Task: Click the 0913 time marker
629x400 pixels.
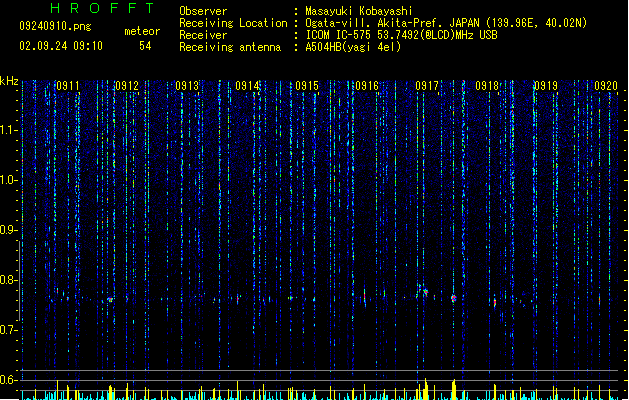Action: point(187,86)
